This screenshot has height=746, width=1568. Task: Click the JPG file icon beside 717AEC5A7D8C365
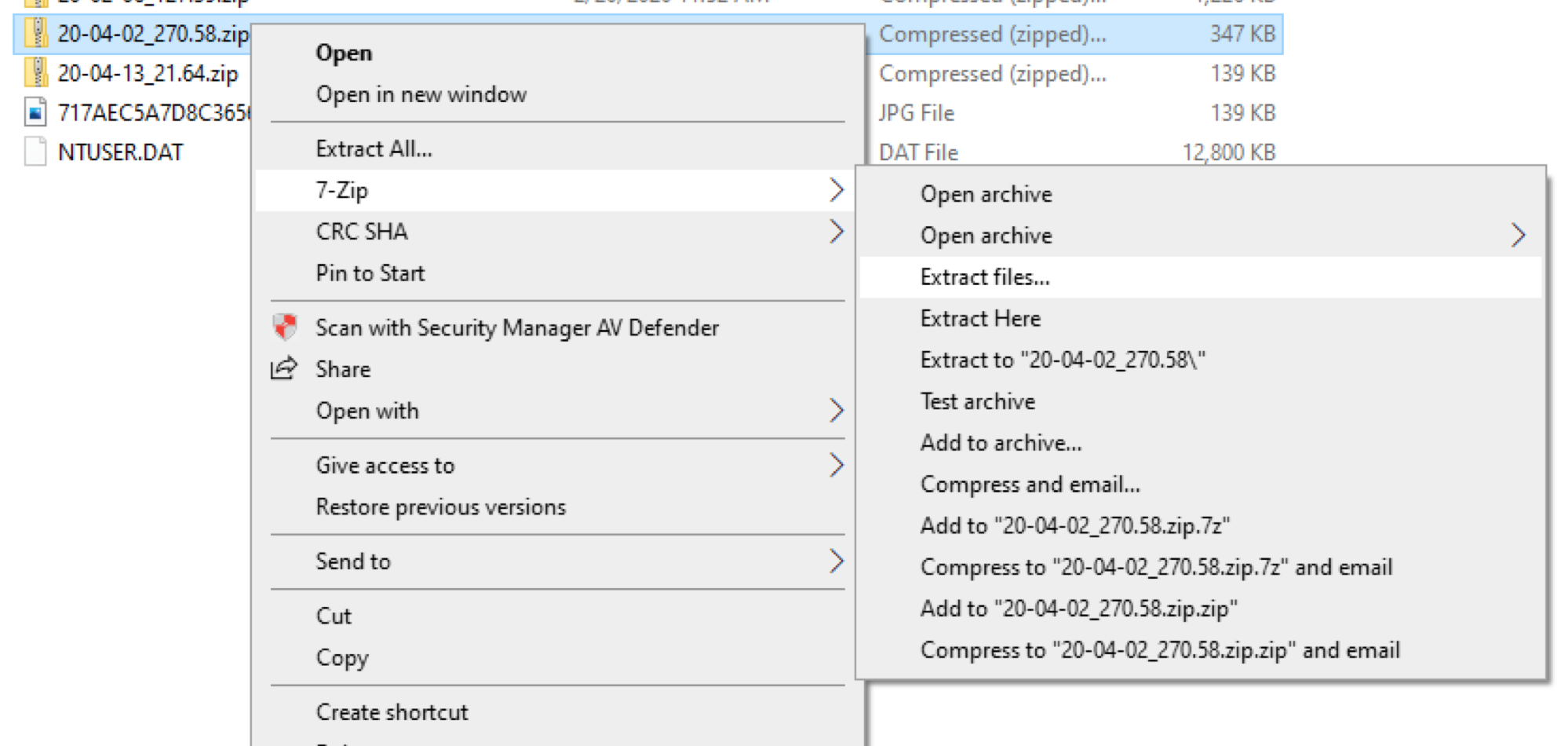click(x=36, y=112)
